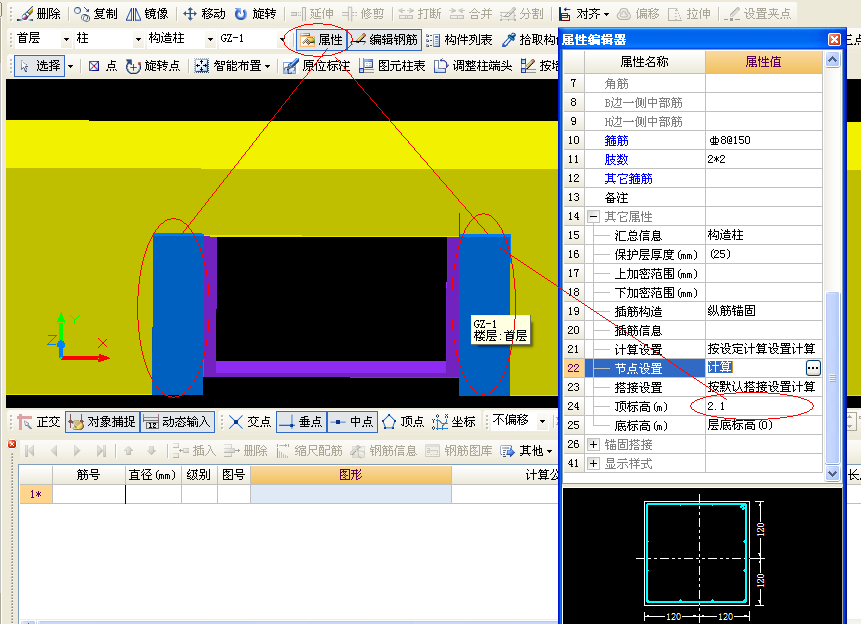This screenshot has height=624, width=861.
Task: Choose the 移动 (move) tool
Action: (204, 14)
